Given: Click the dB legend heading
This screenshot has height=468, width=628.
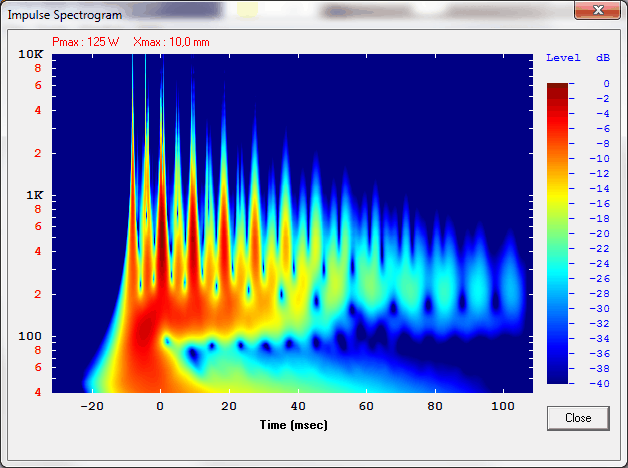Looking at the screenshot, I should 603,58.
